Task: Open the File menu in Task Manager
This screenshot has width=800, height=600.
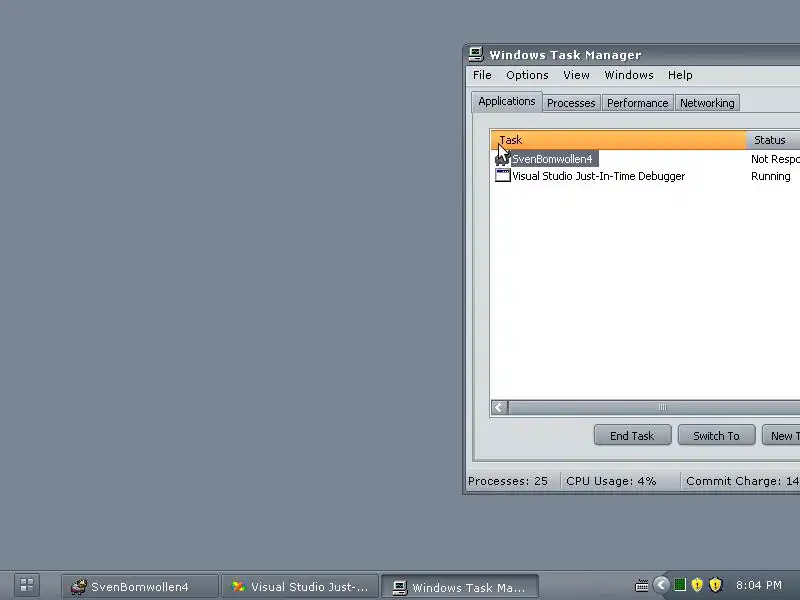Action: click(482, 75)
